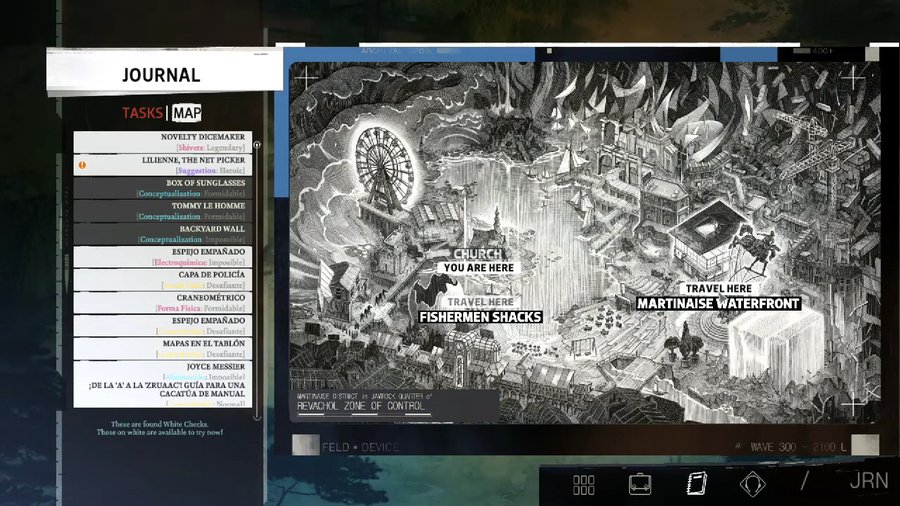Screen dimensions: 900x506
Task: Select the Capa de Policía check
Action: pos(162,279)
